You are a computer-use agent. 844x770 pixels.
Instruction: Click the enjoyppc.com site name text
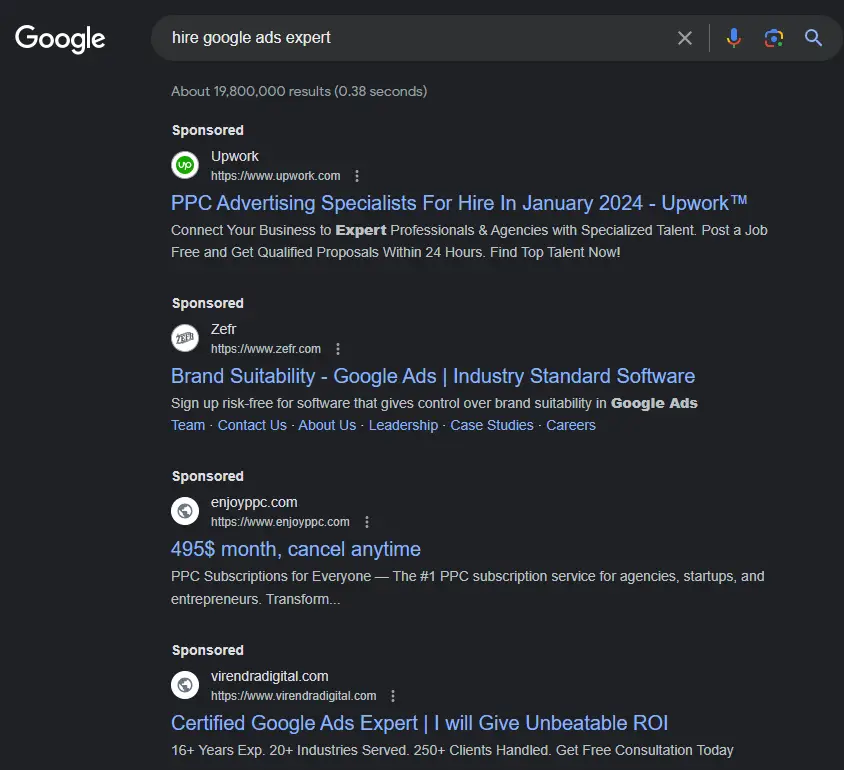point(254,503)
